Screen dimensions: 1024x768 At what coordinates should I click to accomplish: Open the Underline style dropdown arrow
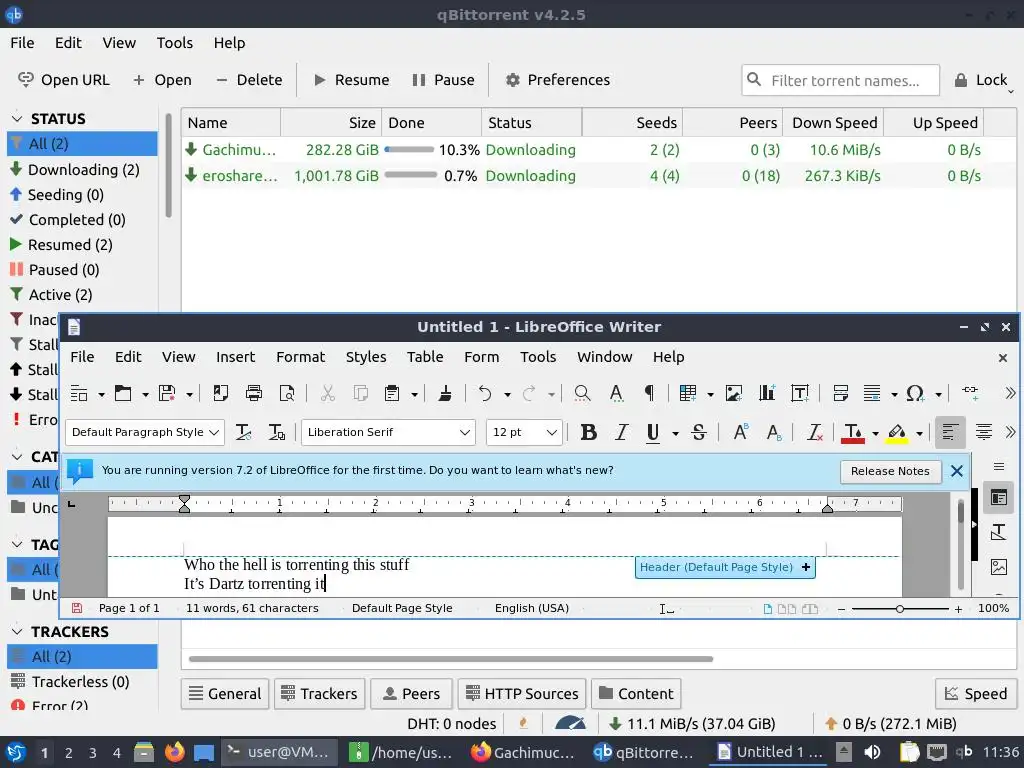[675, 433]
